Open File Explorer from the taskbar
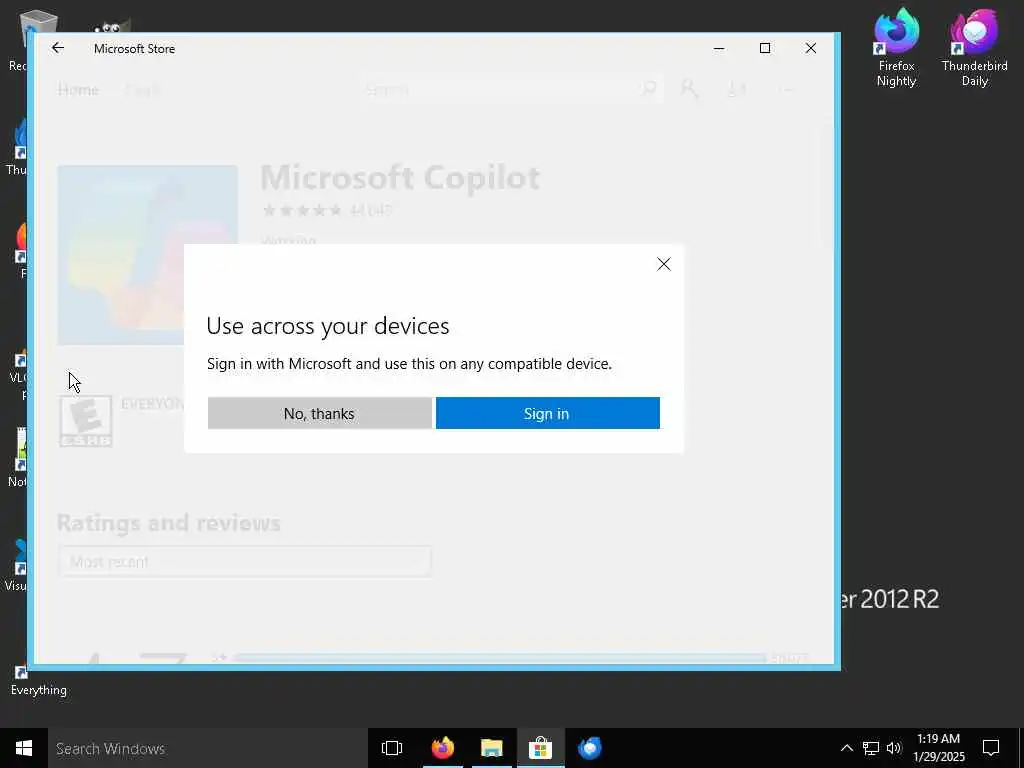Screen dimensions: 1024x768 tap(492, 748)
